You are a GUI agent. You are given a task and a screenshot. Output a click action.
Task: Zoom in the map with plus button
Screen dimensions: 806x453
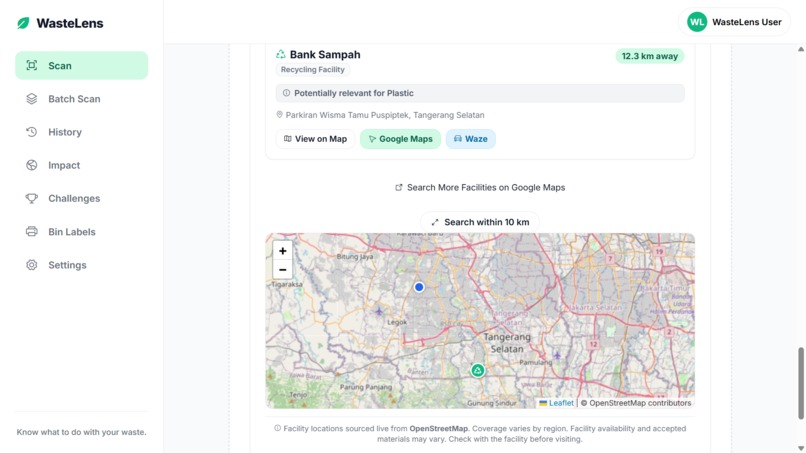pos(283,251)
